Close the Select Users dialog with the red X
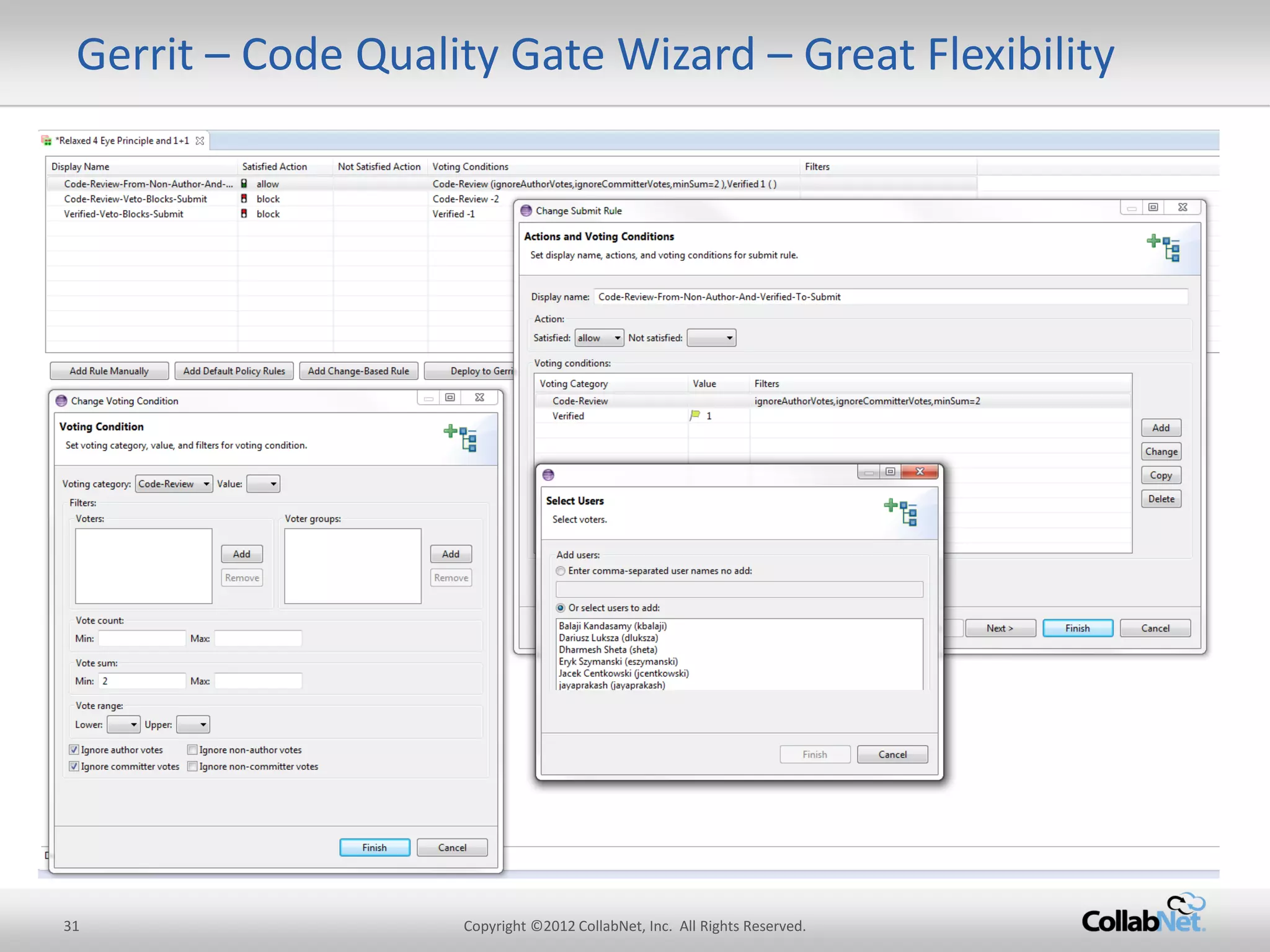 [x=920, y=472]
